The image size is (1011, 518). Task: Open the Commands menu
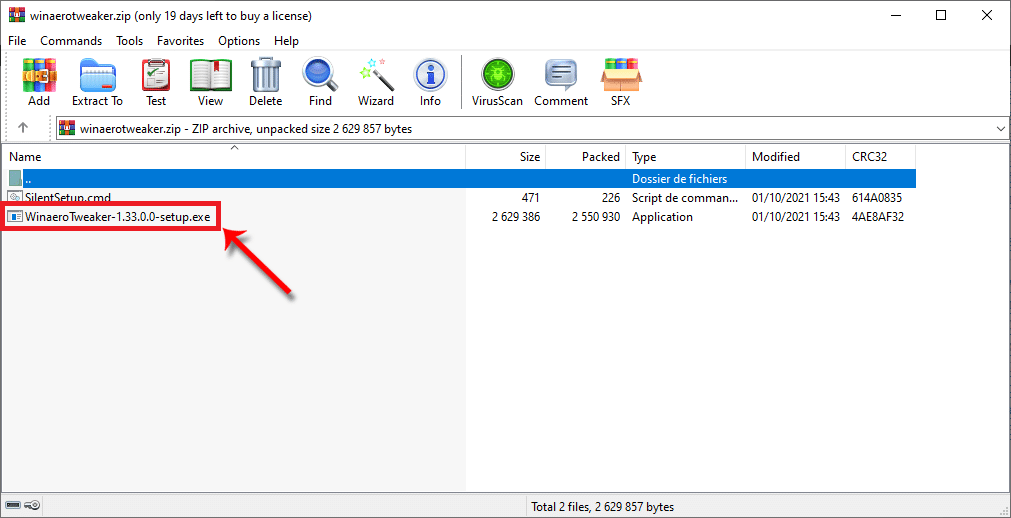point(71,41)
